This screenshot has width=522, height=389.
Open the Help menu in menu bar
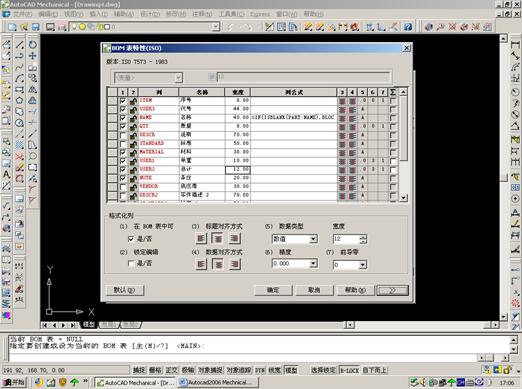[x=313, y=14]
